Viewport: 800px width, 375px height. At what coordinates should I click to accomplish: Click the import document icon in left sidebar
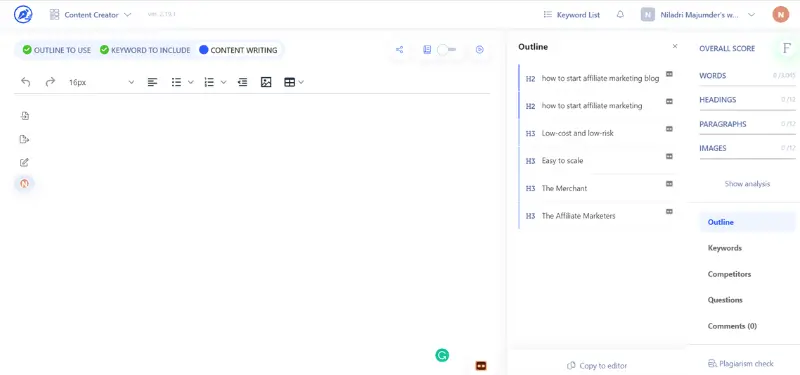(24, 116)
